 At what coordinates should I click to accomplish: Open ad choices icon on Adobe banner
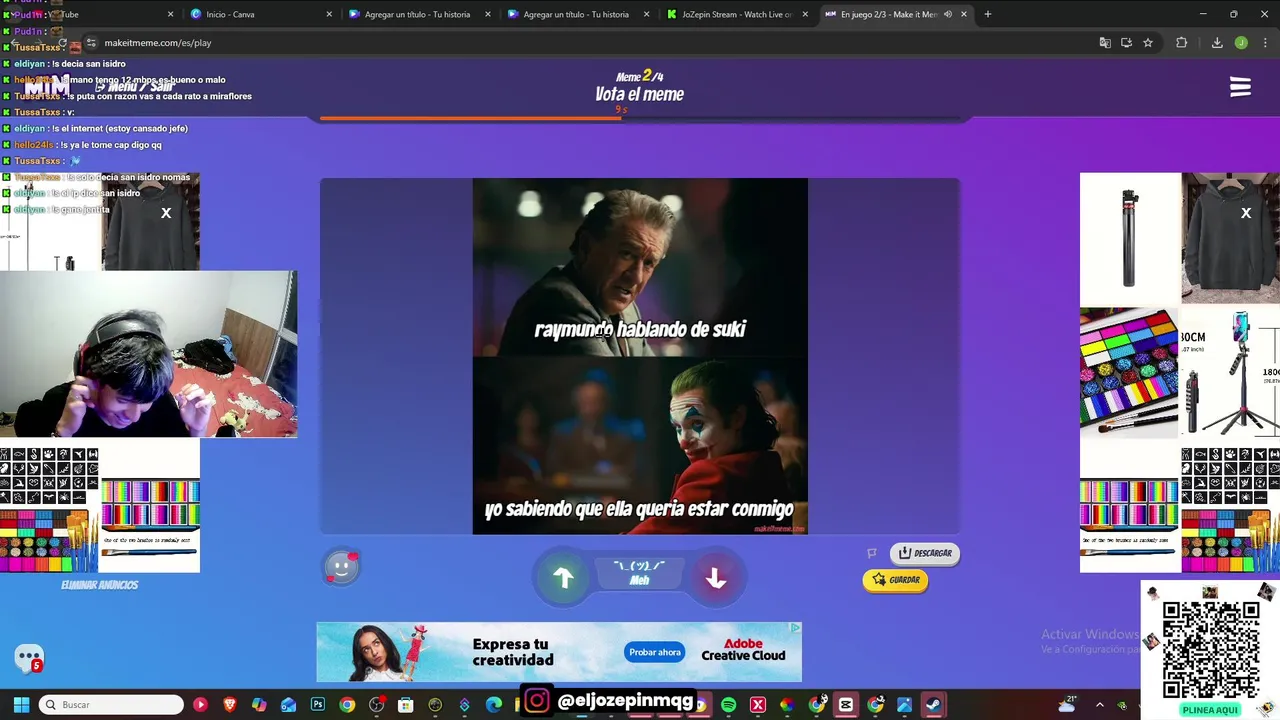[x=795, y=628]
